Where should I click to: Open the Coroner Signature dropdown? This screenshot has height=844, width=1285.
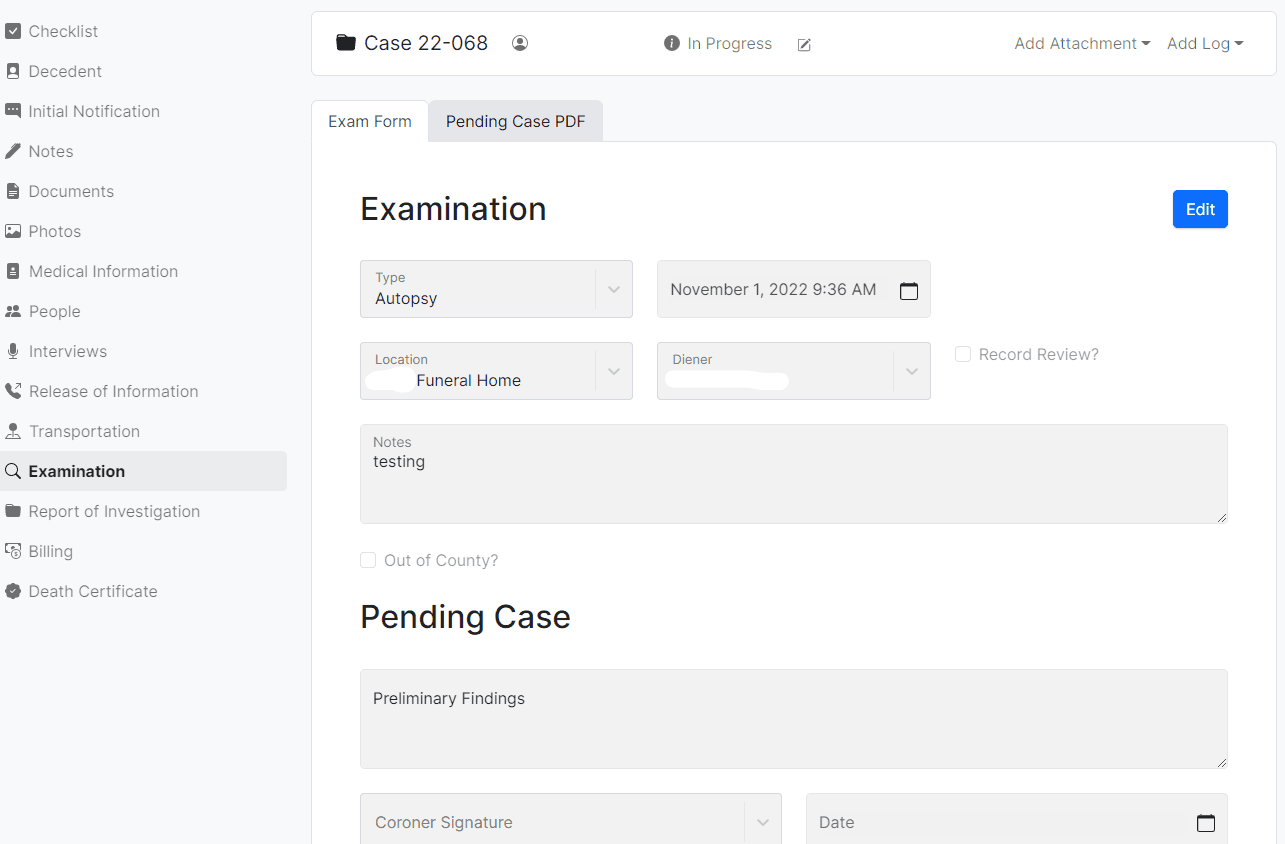[764, 820]
